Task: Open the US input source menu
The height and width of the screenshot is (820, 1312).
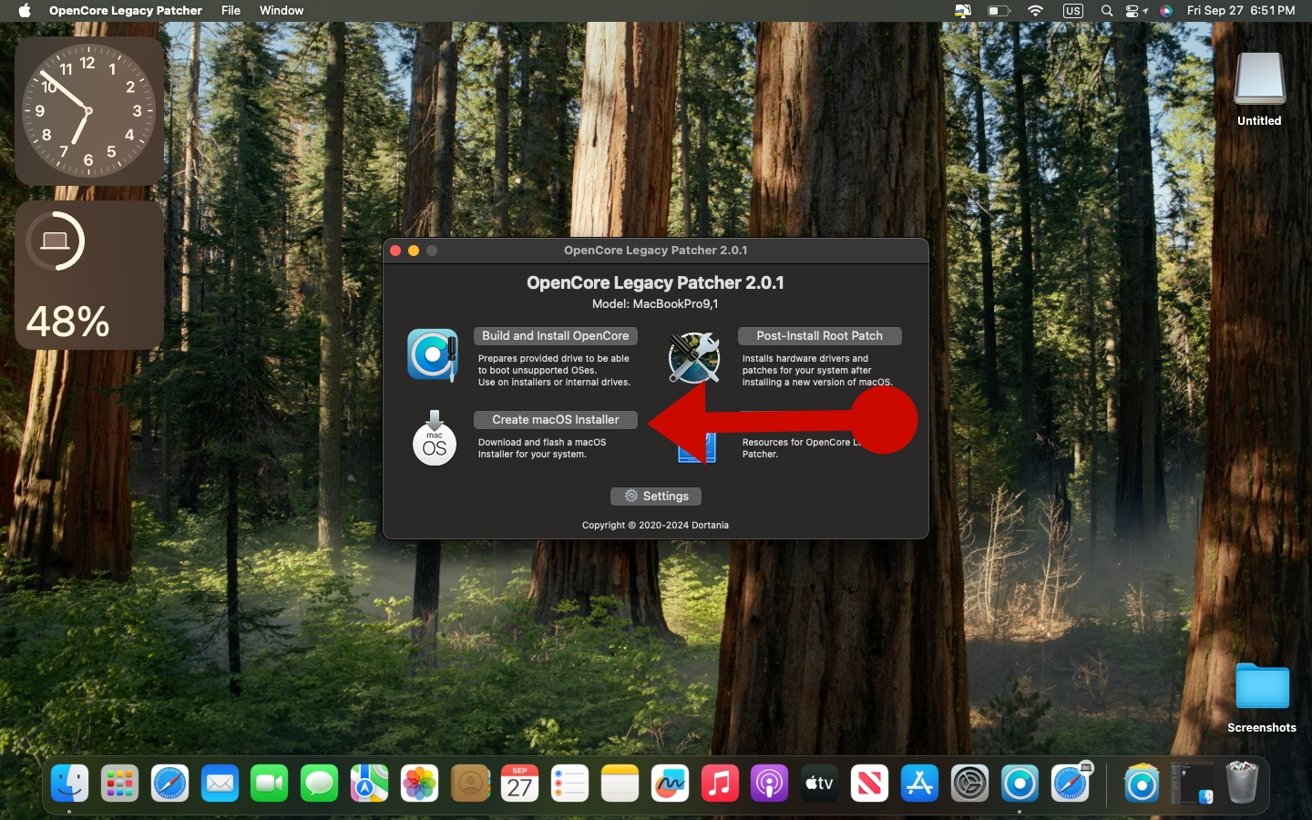Action: (1073, 10)
